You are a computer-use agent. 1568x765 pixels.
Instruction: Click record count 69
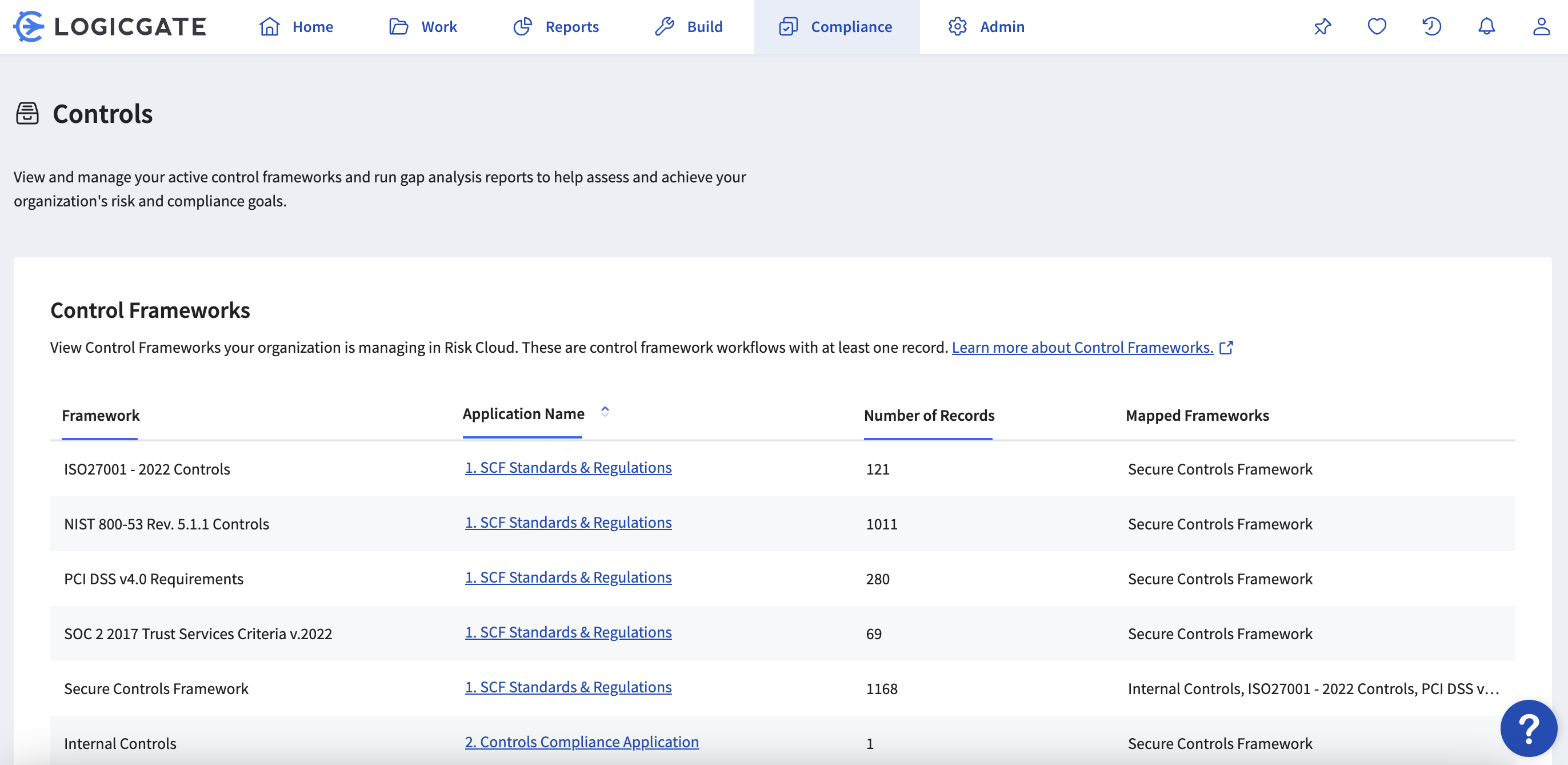[874, 633]
